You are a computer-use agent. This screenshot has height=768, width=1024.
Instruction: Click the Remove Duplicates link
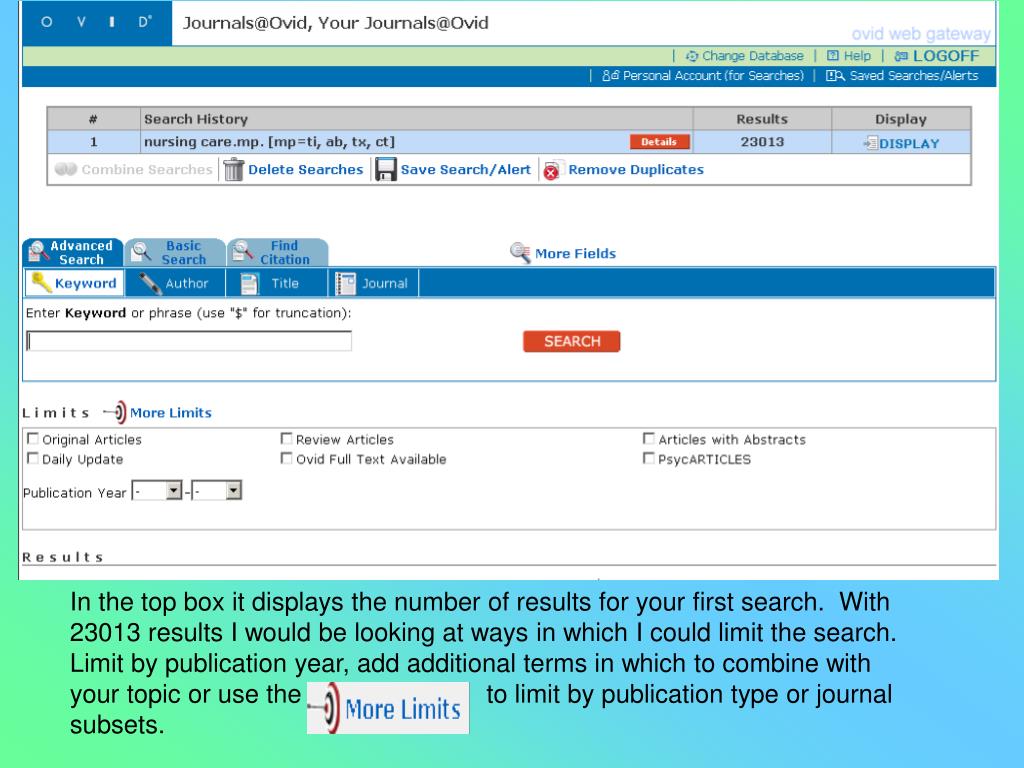(x=636, y=170)
